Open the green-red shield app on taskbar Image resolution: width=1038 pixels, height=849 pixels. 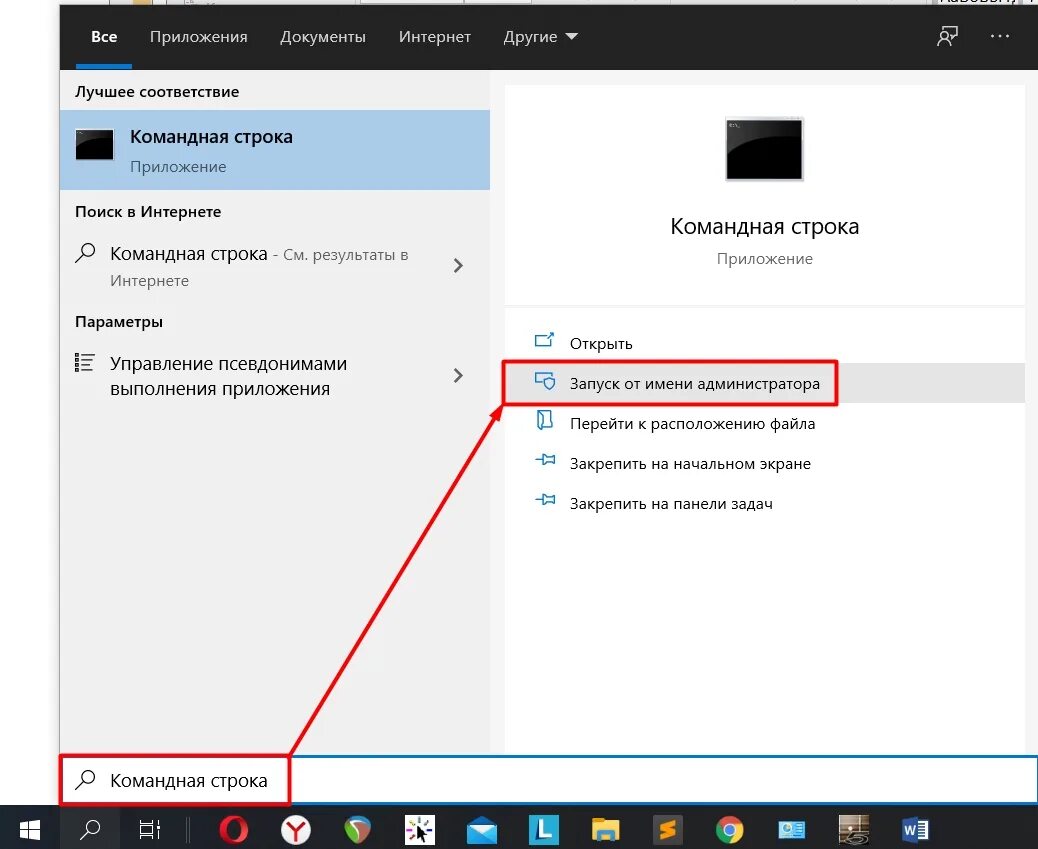tap(357, 830)
